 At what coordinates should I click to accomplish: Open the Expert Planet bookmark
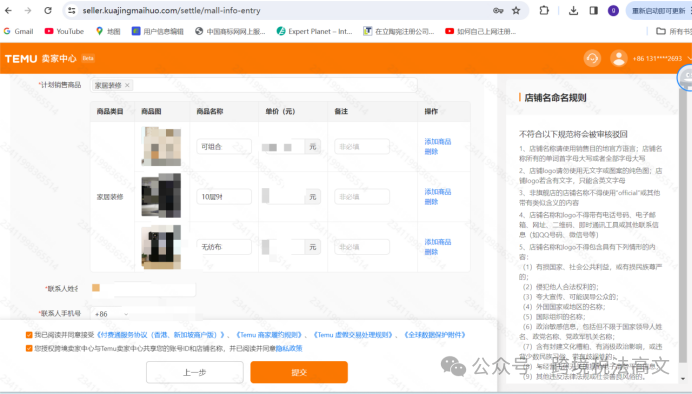point(314,31)
